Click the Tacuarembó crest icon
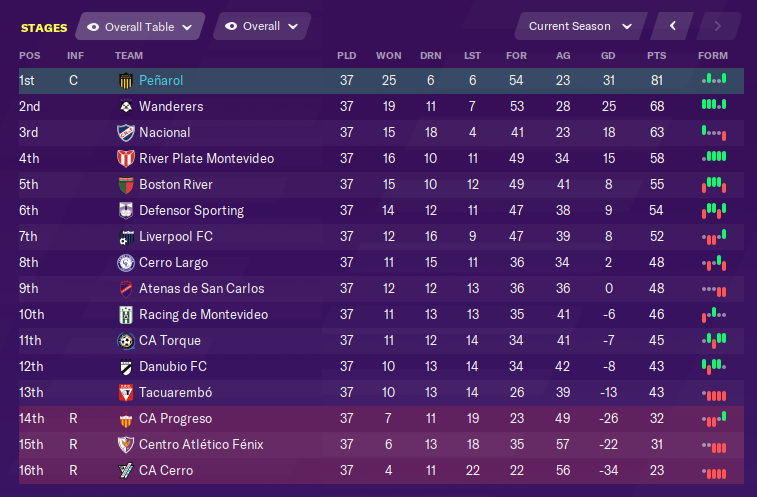Viewport: 757px width, 497px height. tap(126, 393)
